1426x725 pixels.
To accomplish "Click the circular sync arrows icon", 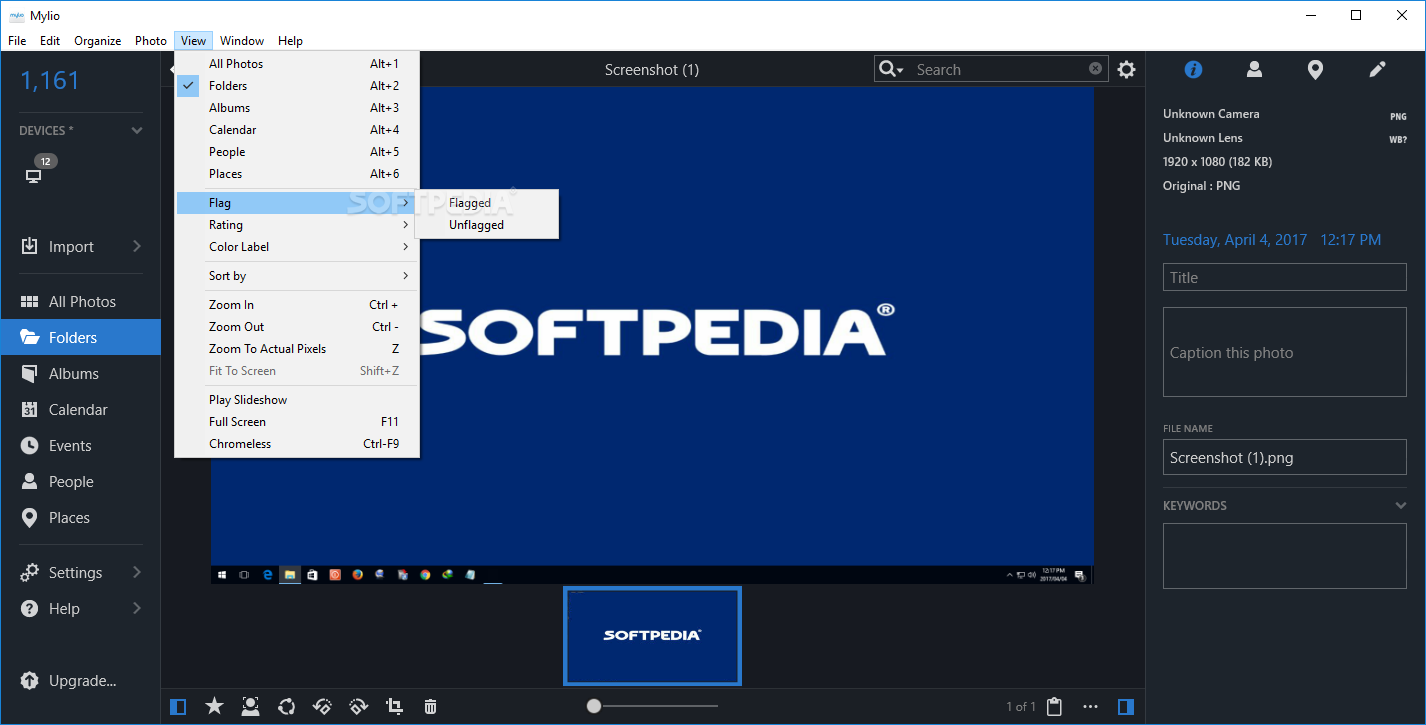I will point(287,707).
